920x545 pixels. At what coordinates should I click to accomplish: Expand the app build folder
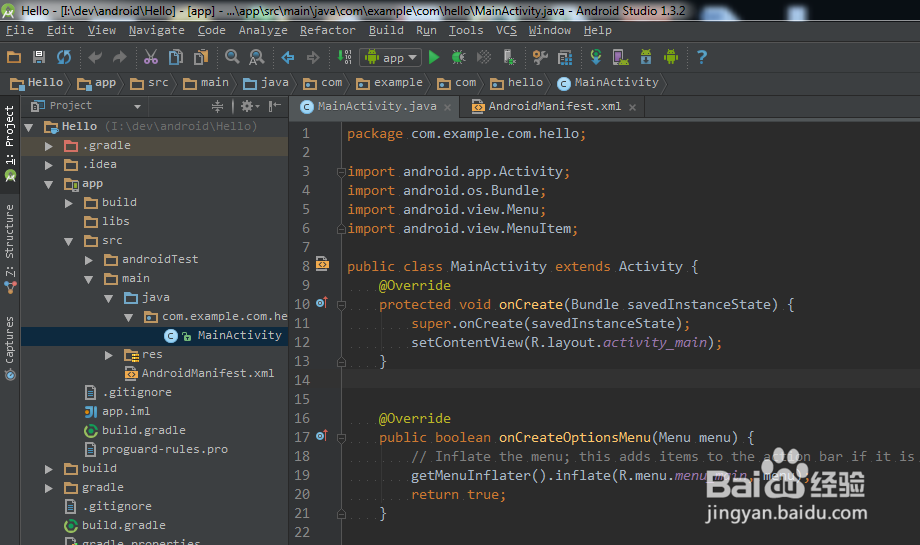[x=69, y=203]
